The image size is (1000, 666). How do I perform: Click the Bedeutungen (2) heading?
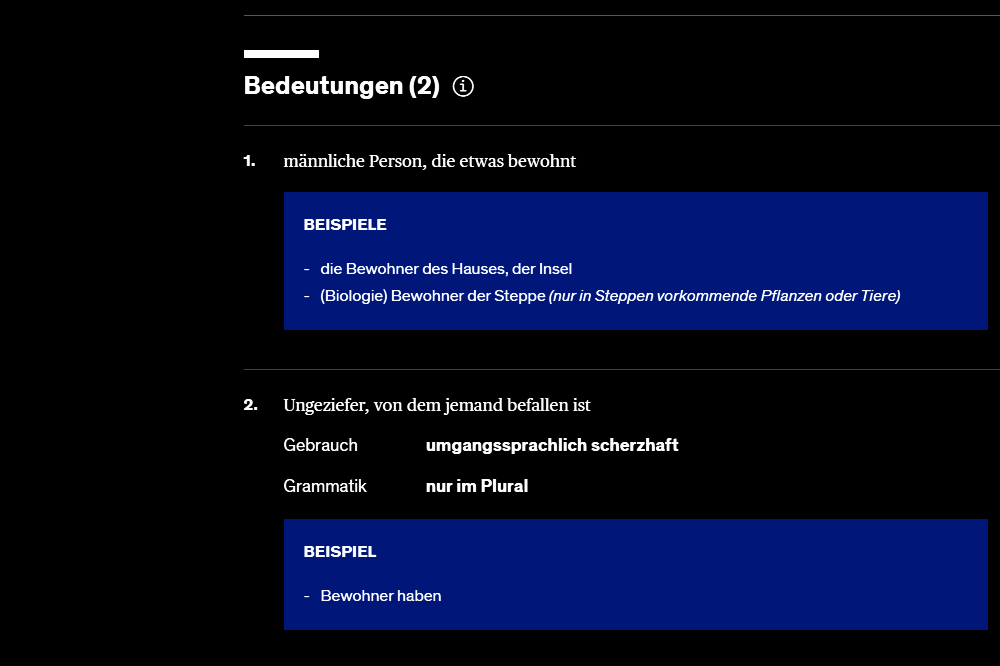341,86
